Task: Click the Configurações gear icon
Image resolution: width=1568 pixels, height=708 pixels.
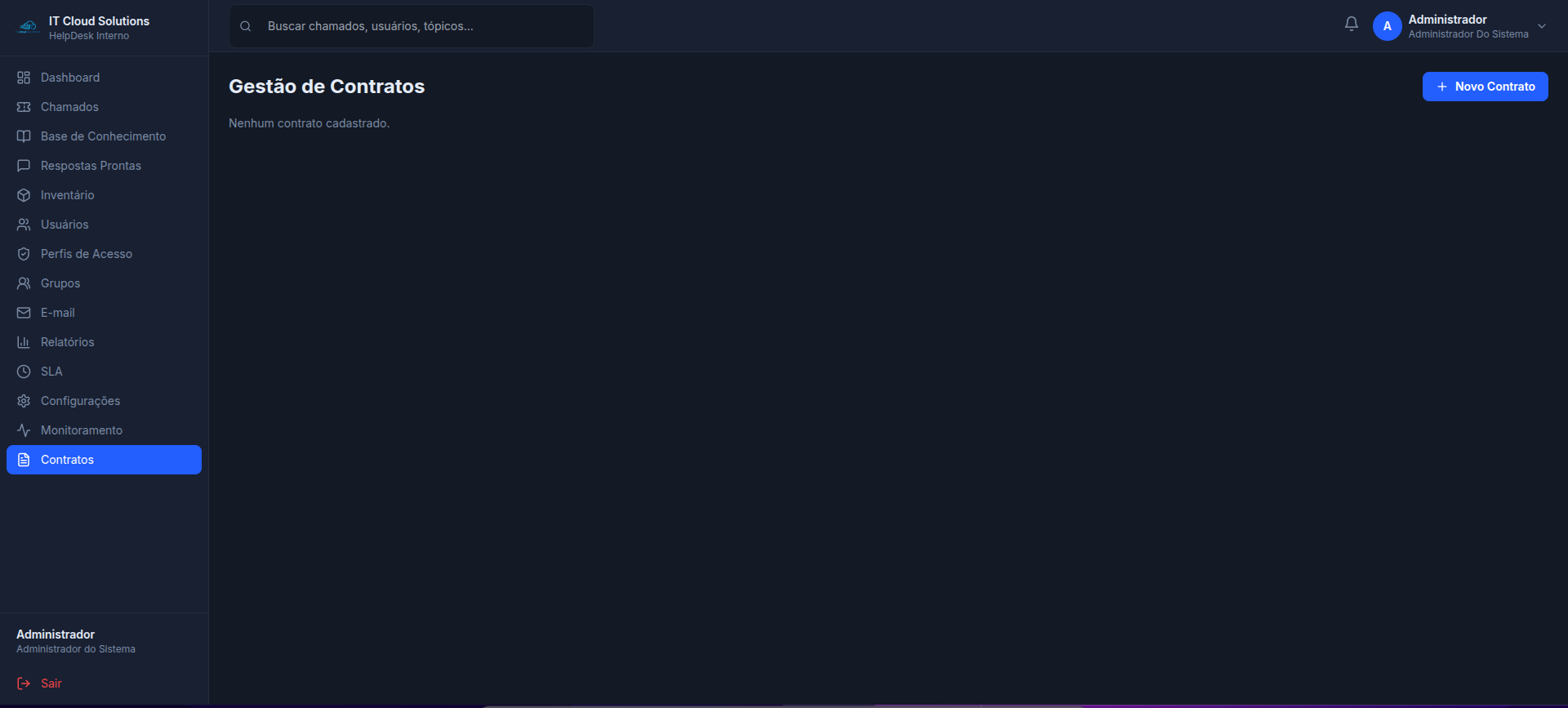Action: tap(24, 401)
